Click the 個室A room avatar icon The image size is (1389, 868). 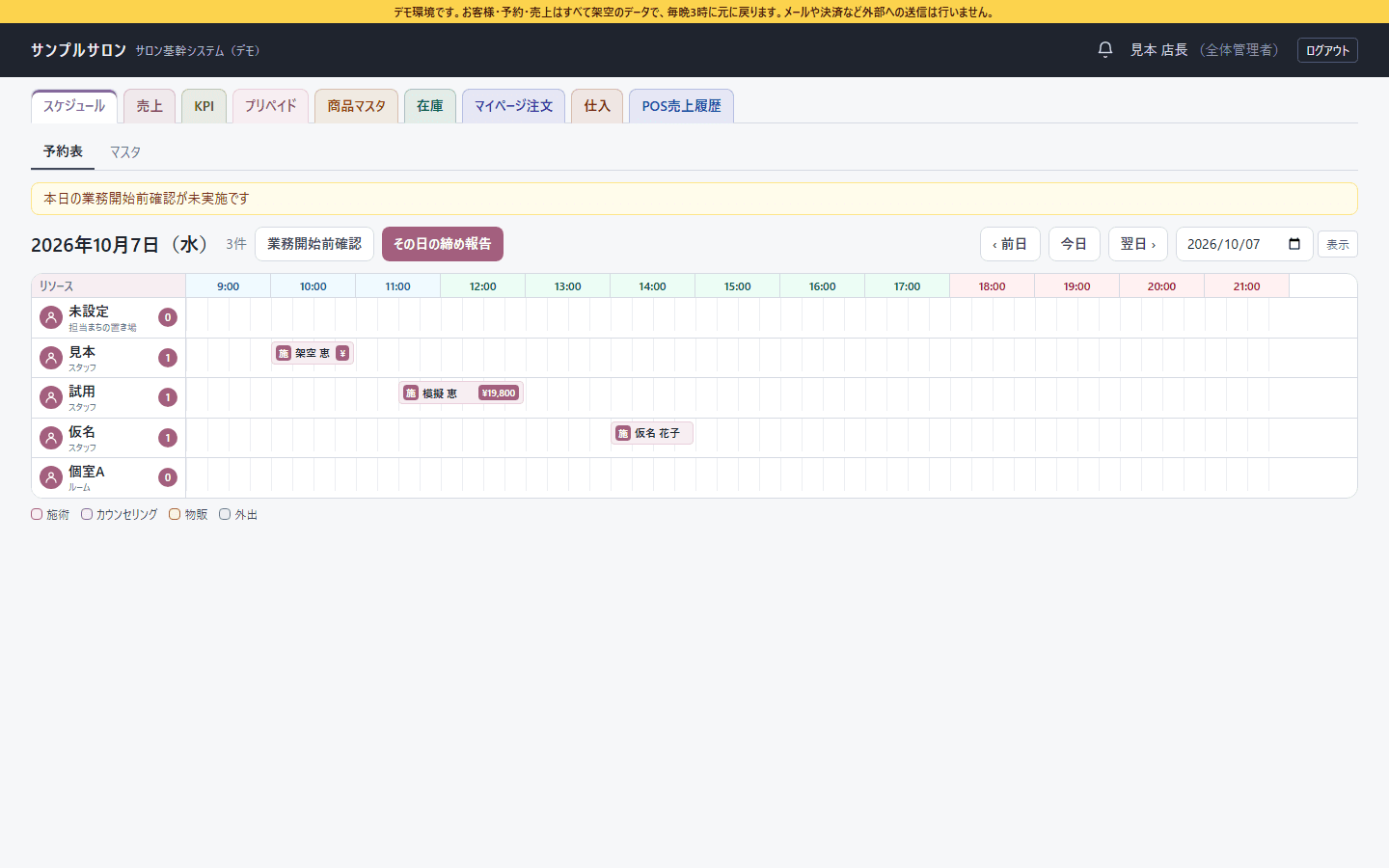(x=51, y=477)
